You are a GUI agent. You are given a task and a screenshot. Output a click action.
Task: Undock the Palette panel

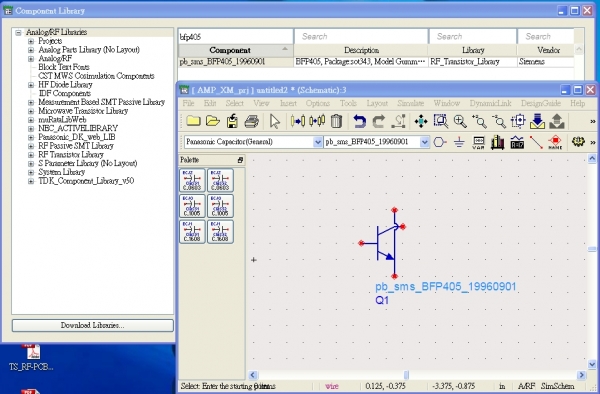click(240, 160)
